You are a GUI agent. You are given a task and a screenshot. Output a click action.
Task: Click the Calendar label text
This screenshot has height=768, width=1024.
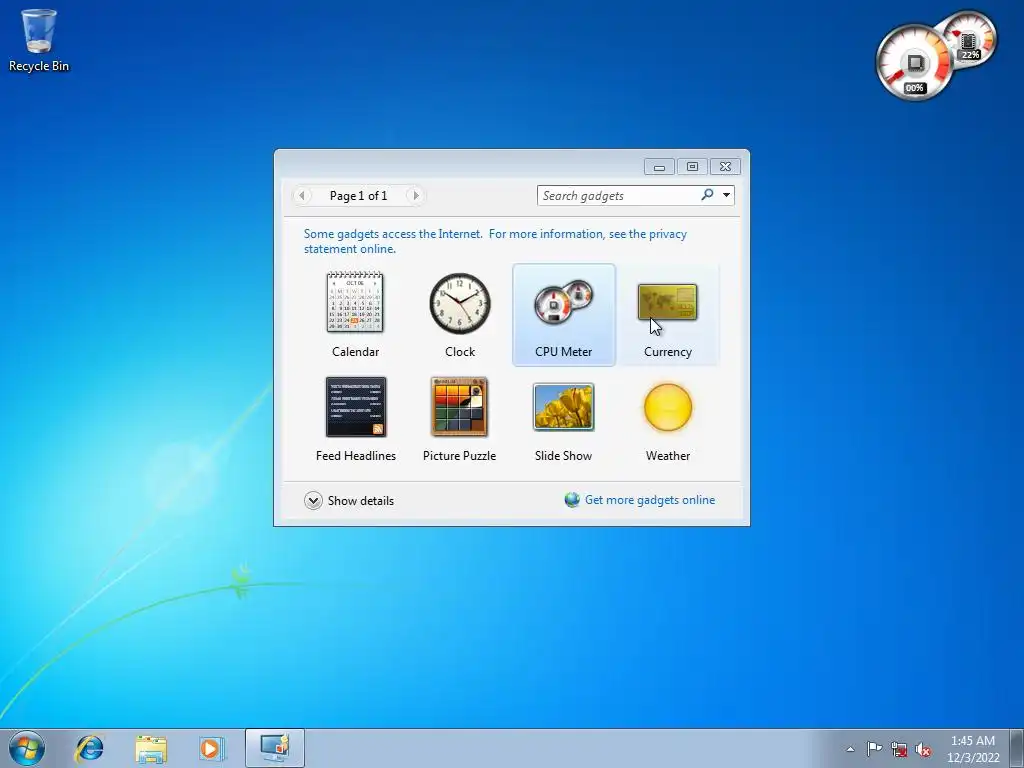[355, 351]
